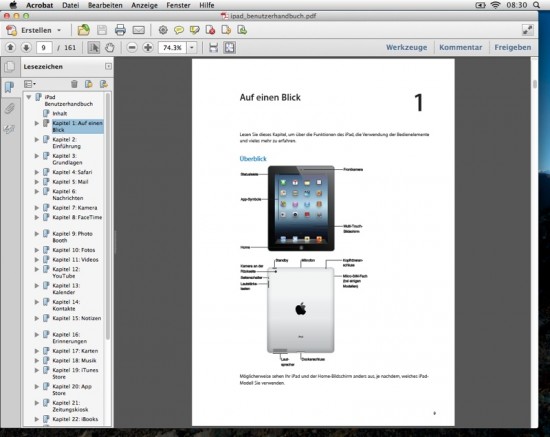
Task: Open the Hilfe menu
Action: point(207,5)
